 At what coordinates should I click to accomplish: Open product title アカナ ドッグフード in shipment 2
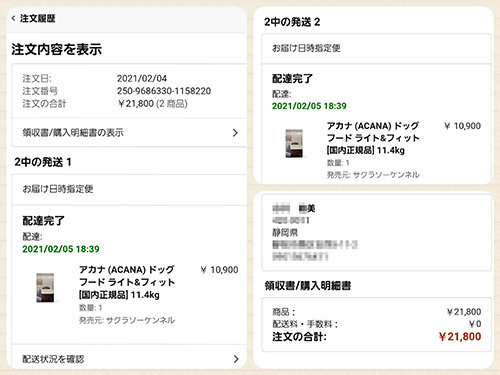[x=373, y=138]
